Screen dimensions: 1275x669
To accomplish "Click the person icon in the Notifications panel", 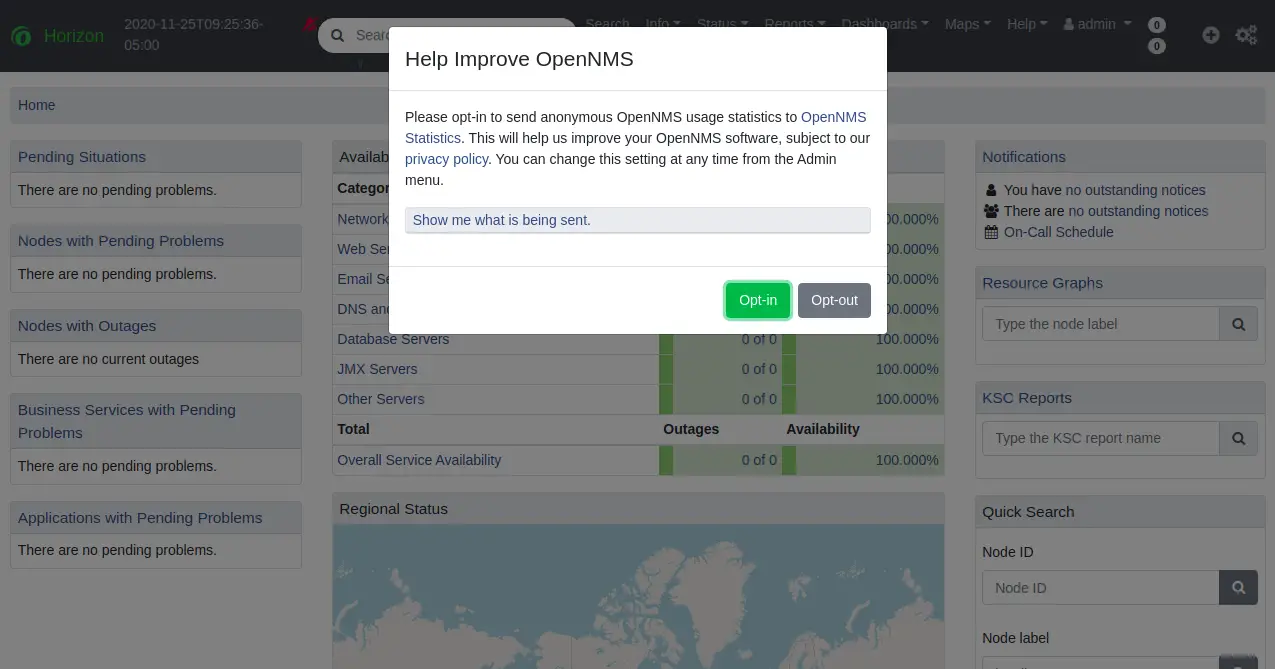I will point(990,189).
